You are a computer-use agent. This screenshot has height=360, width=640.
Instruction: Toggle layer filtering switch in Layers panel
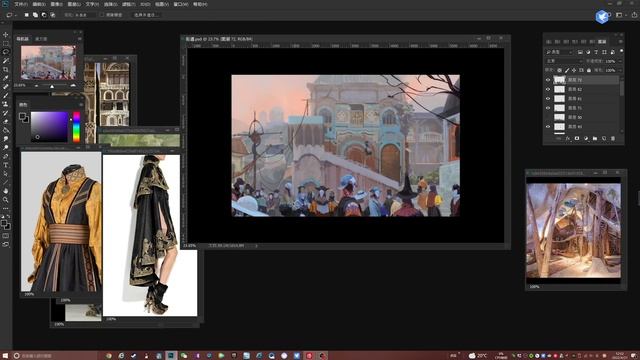click(x=621, y=51)
